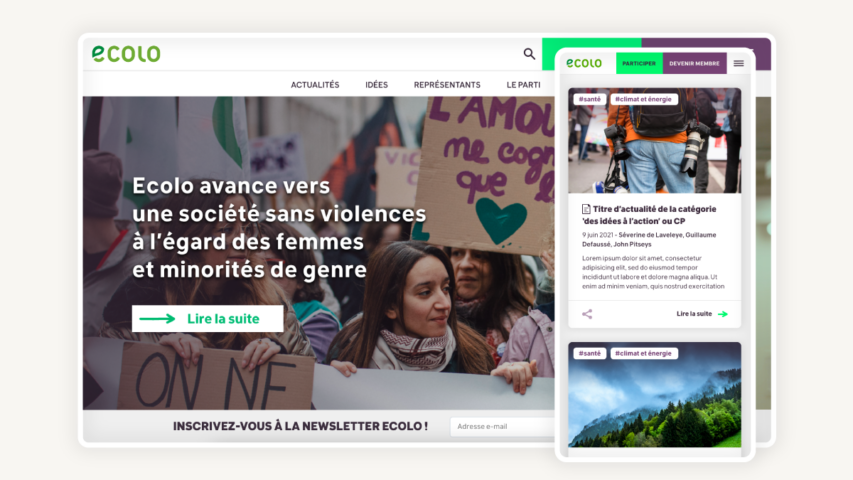Image resolution: width=853 pixels, height=480 pixels.
Task: Select #climat et énergie tag on forest card
Action: (644, 353)
